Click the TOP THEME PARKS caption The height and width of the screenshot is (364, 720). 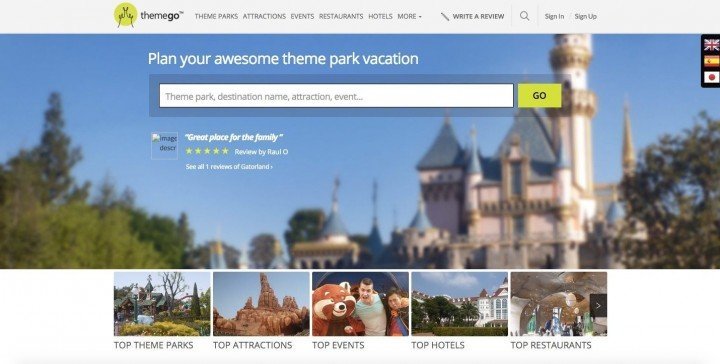tap(154, 345)
